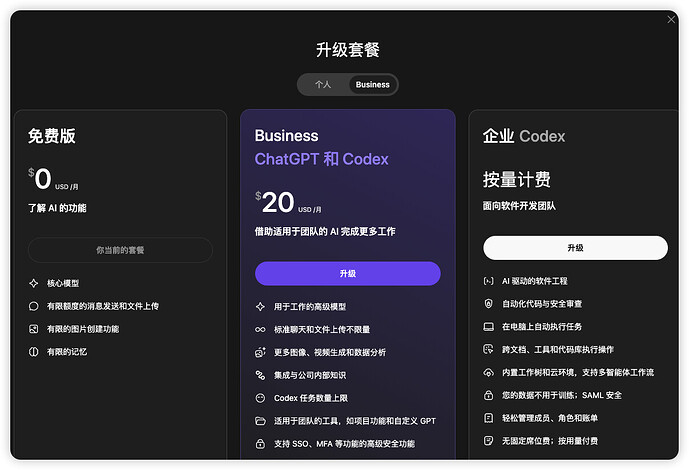Click the 有限的记忆 feature text

click(67, 352)
